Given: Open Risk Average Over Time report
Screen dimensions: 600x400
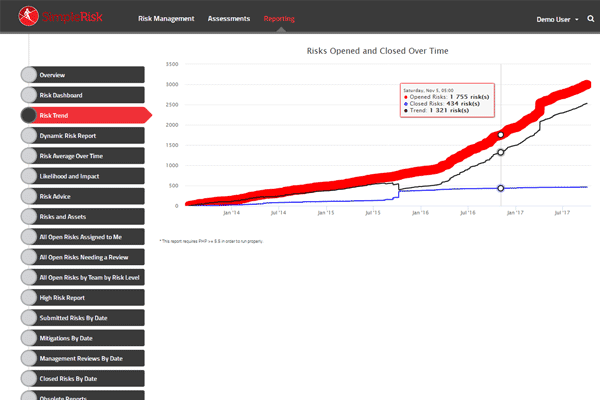Looking at the screenshot, I should [85, 156].
